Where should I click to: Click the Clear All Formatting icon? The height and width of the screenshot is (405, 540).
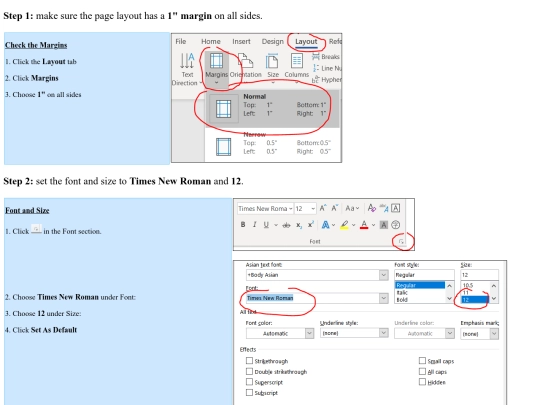371,208
